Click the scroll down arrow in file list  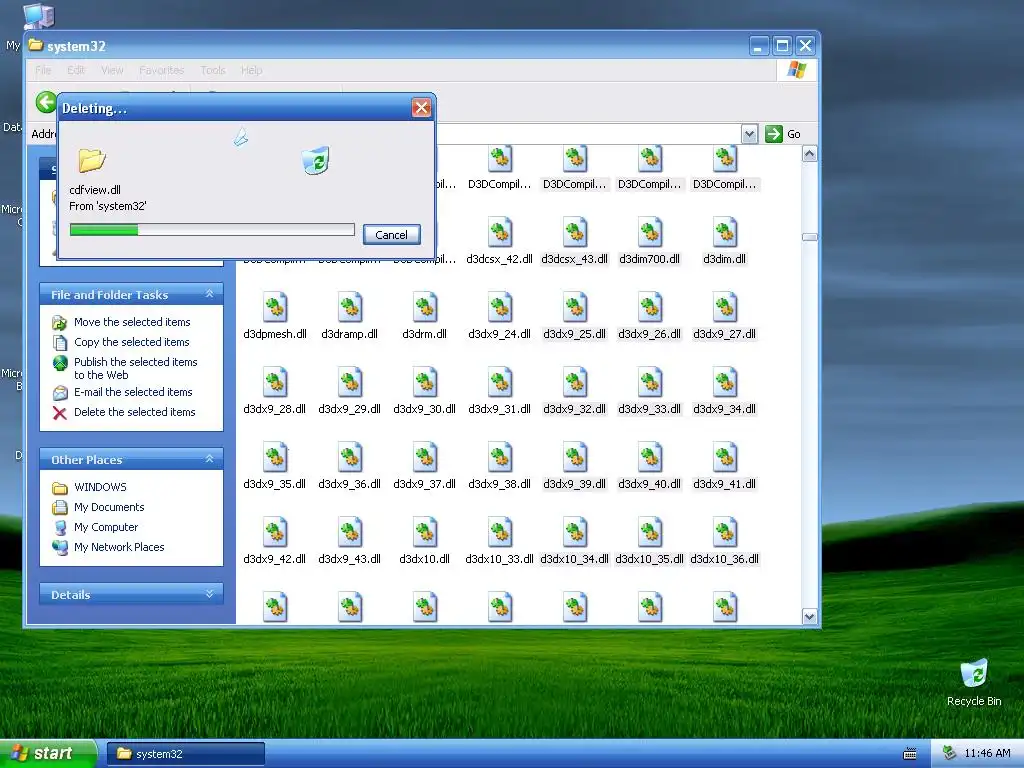pyautogui.click(x=810, y=616)
